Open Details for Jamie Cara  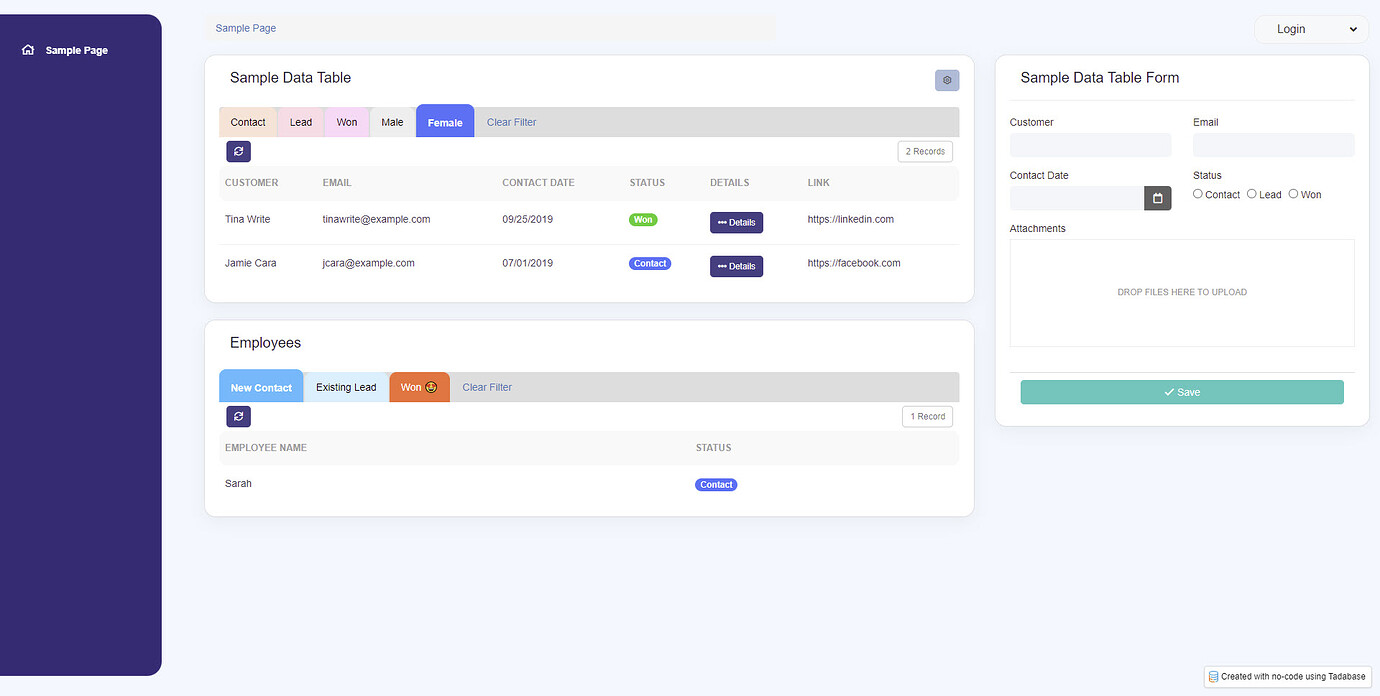[736, 266]
